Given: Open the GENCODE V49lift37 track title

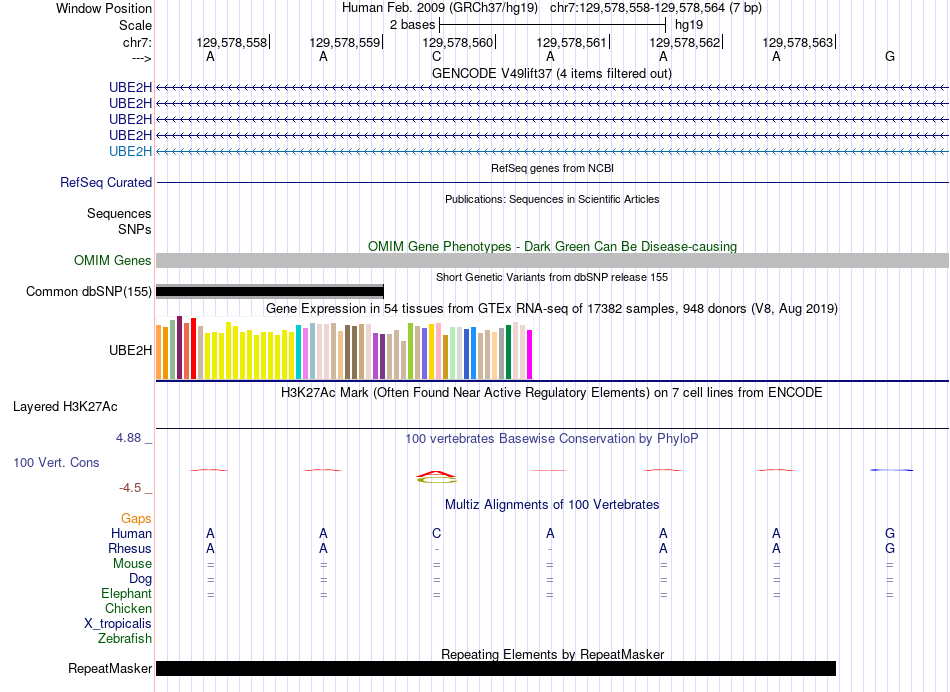Looking at the screenshot, I should 551,73.
